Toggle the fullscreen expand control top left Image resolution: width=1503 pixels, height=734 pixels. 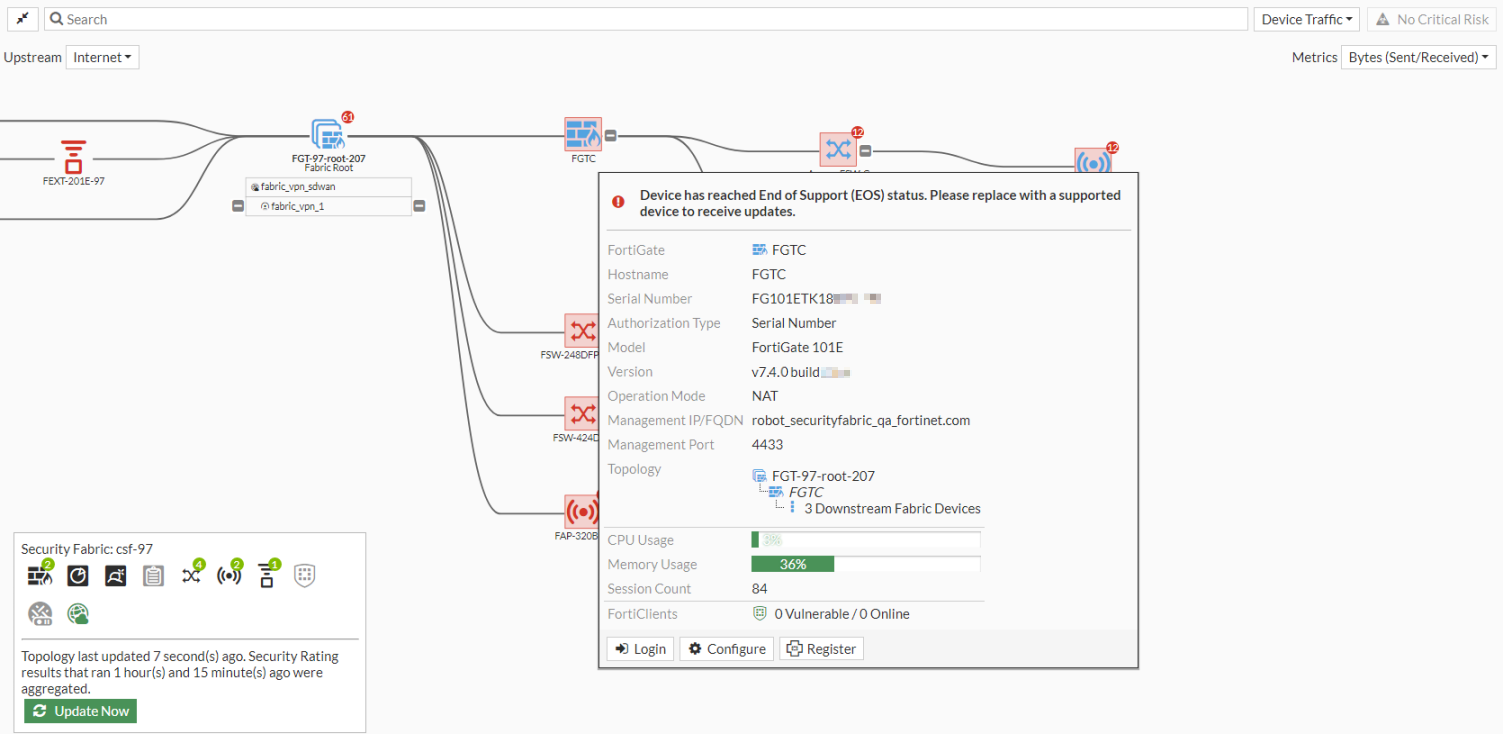[22, 18]
